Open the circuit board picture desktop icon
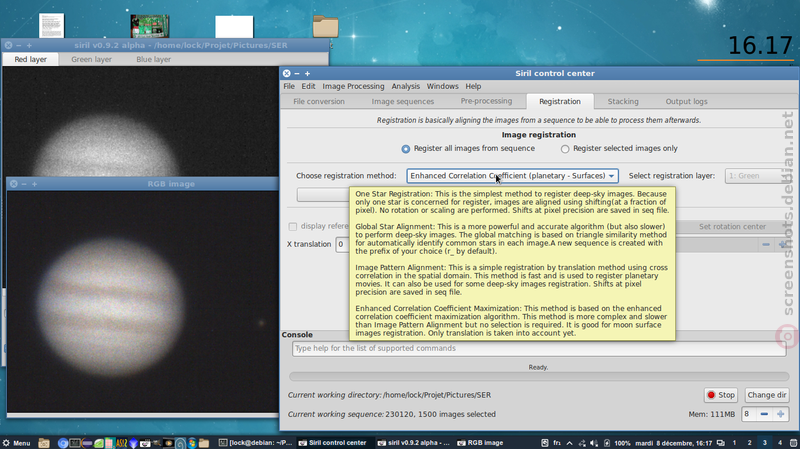Screen dimensions: 800x449 click(149, 26)
